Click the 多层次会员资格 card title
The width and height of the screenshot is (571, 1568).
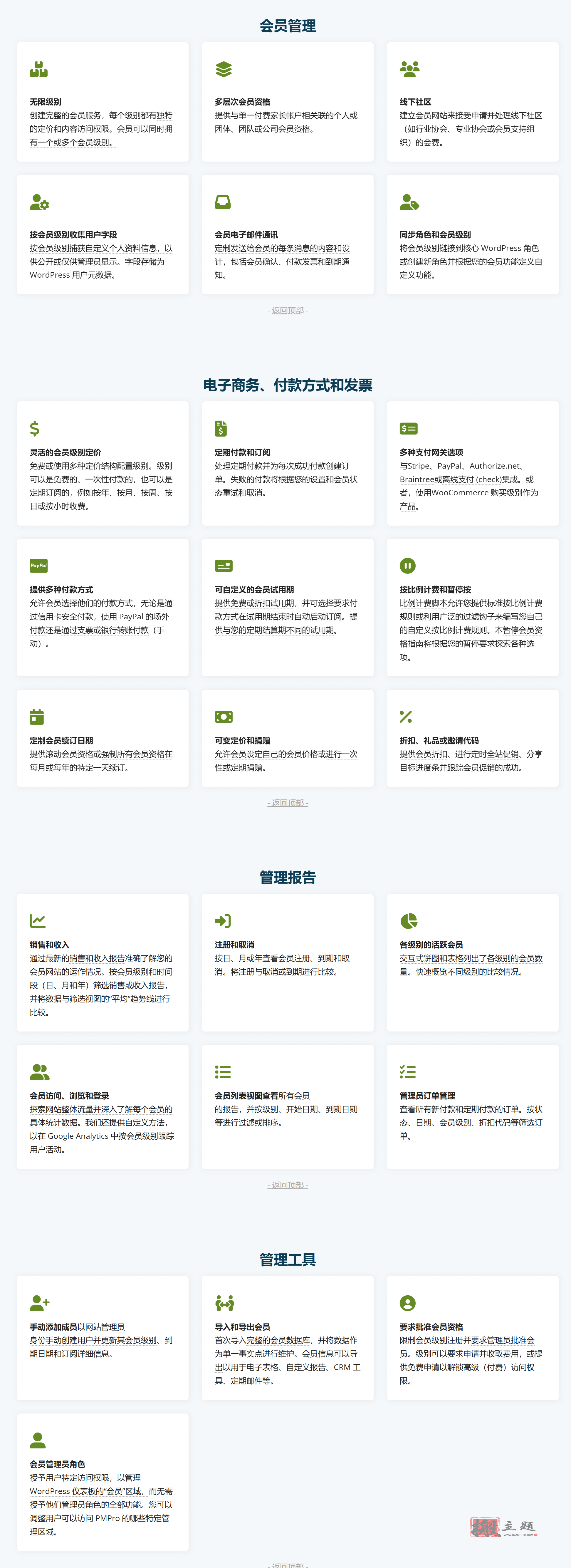click(242, 102)
